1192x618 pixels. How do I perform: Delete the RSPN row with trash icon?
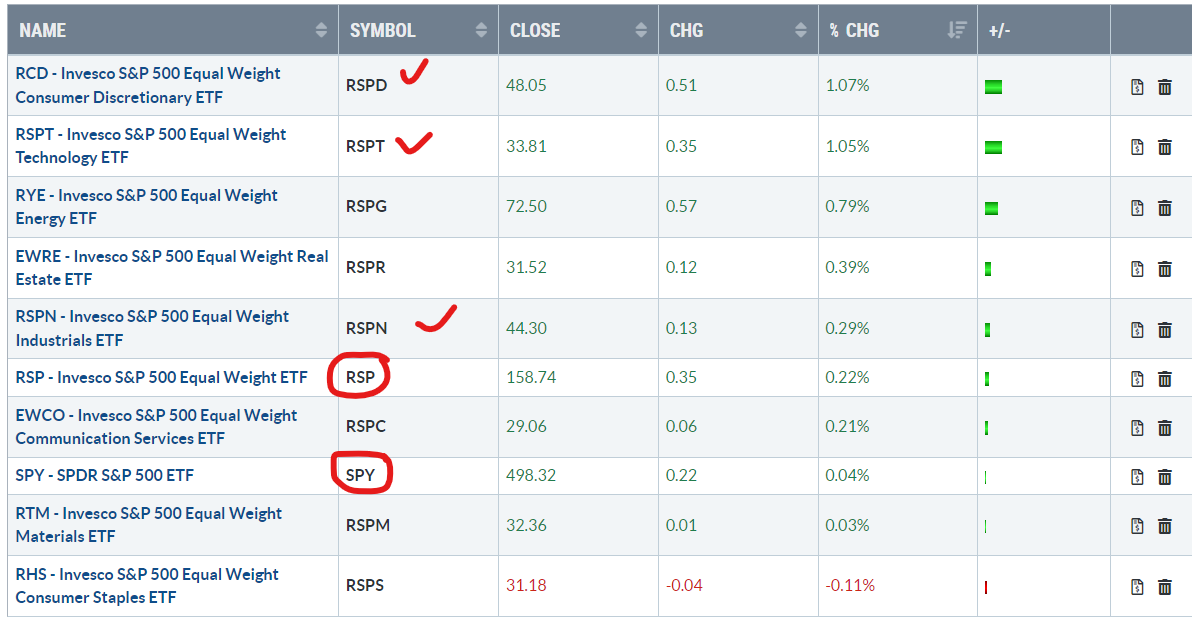(x=1165, y=329)
